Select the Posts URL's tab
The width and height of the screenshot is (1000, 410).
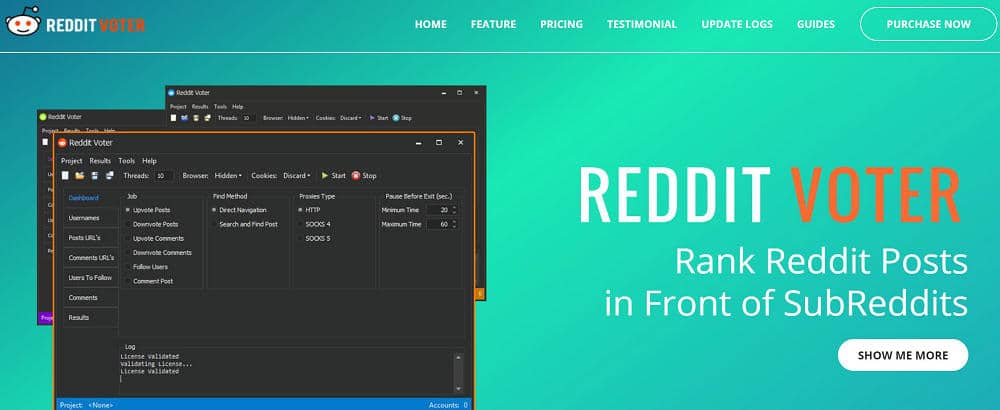[x=91, y=238]
